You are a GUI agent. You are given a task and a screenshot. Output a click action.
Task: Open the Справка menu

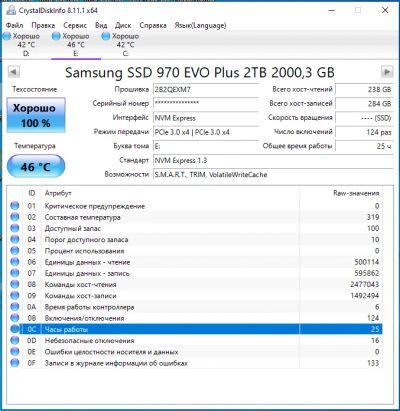point(153,25)
